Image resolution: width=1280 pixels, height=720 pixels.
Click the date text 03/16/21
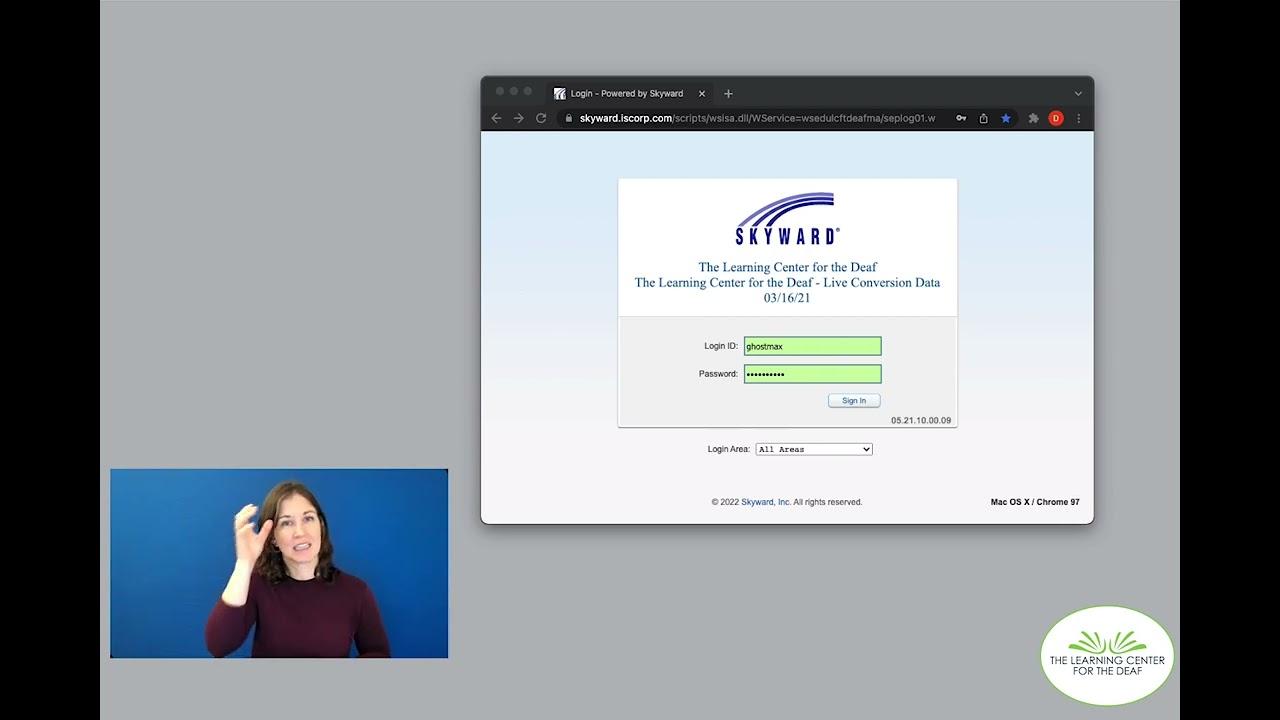click(x=787, y=298)
